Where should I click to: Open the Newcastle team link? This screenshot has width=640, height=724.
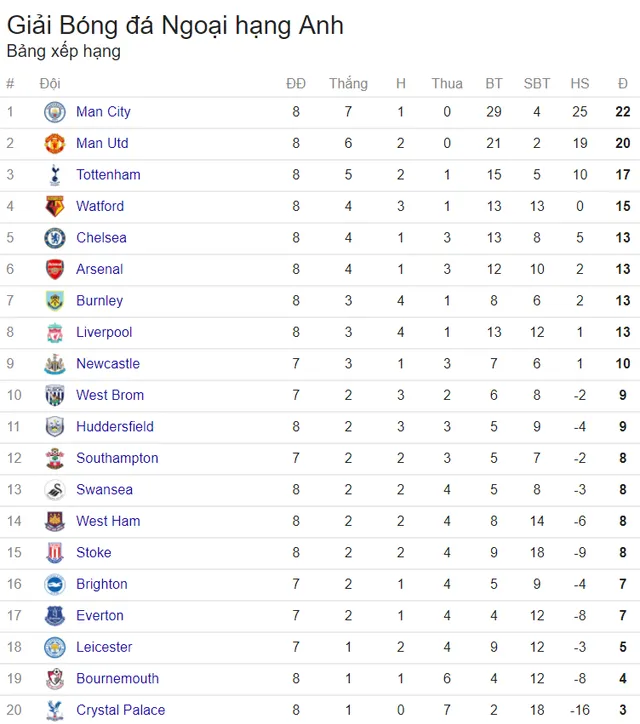(x=108, y=364)
